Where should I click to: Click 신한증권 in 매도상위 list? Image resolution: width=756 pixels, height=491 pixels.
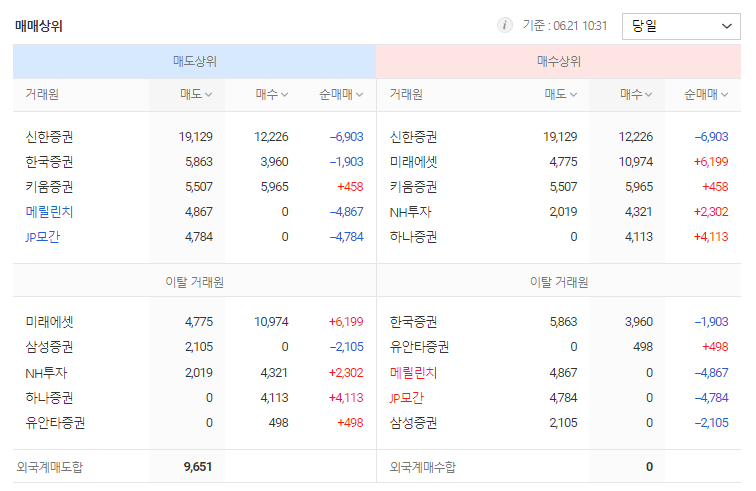tap(49, 137)
